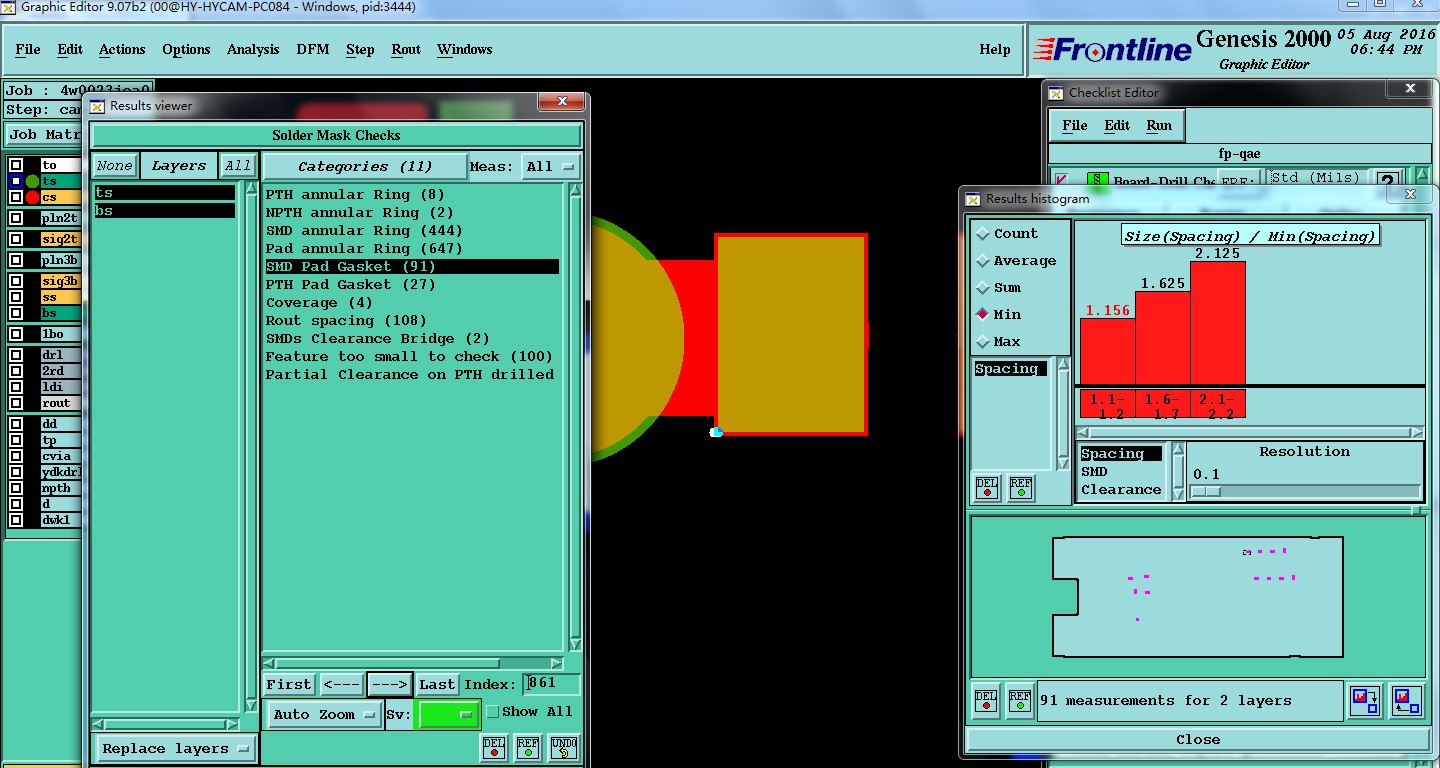Click DEL icon beside '91 measurements' text
Screen dimensions: 1440x768
coord(986,700)
